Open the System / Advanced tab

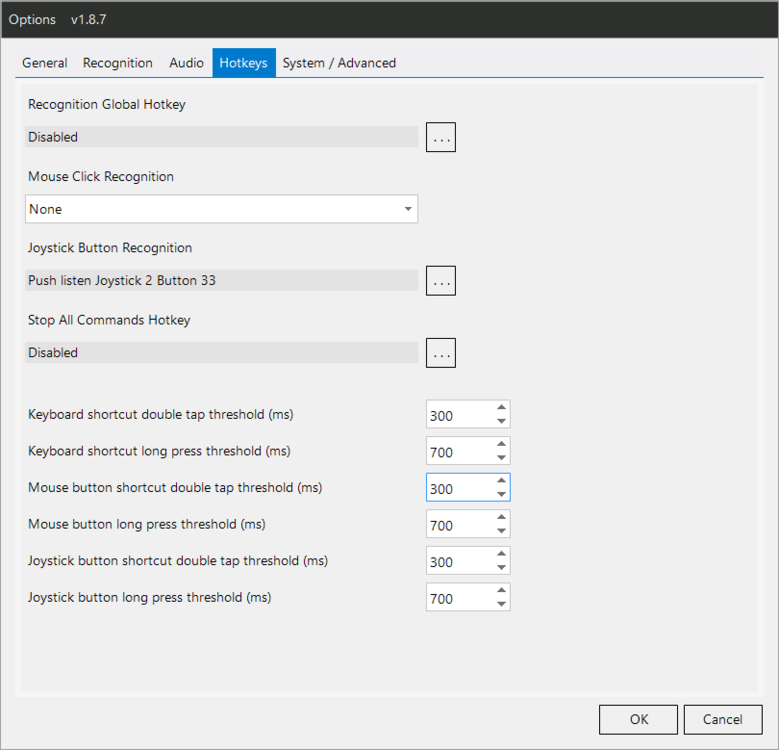[x=339, y=63]
